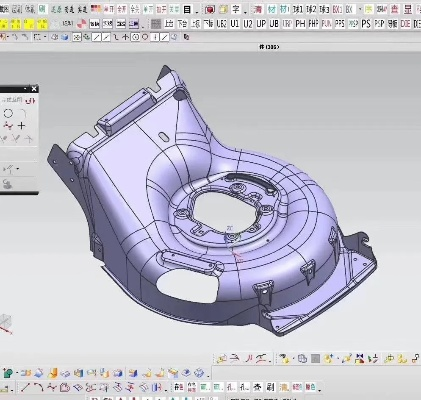Viewport: 421px width, 400px height.
Task: Click the 球2 toolbar button
Action: click(x=311, y=10)
